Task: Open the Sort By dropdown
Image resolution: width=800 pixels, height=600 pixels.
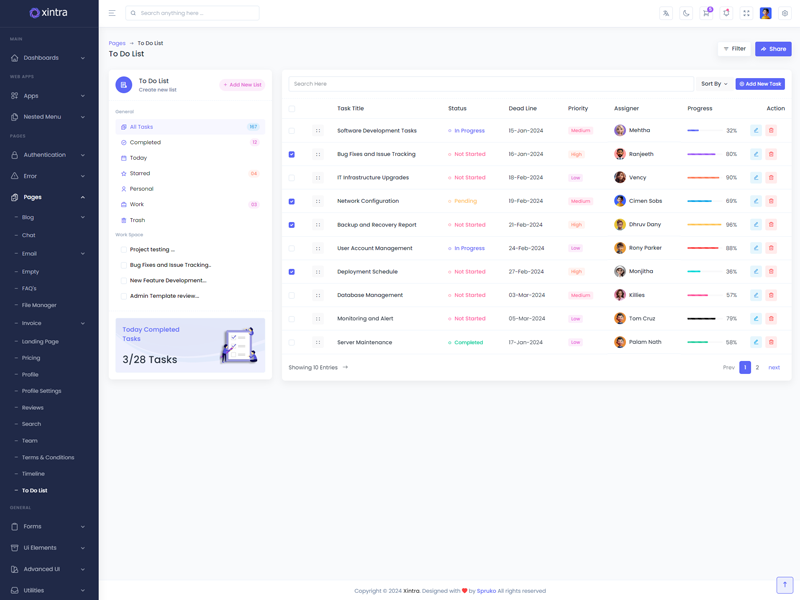Action: pos(714,84)
